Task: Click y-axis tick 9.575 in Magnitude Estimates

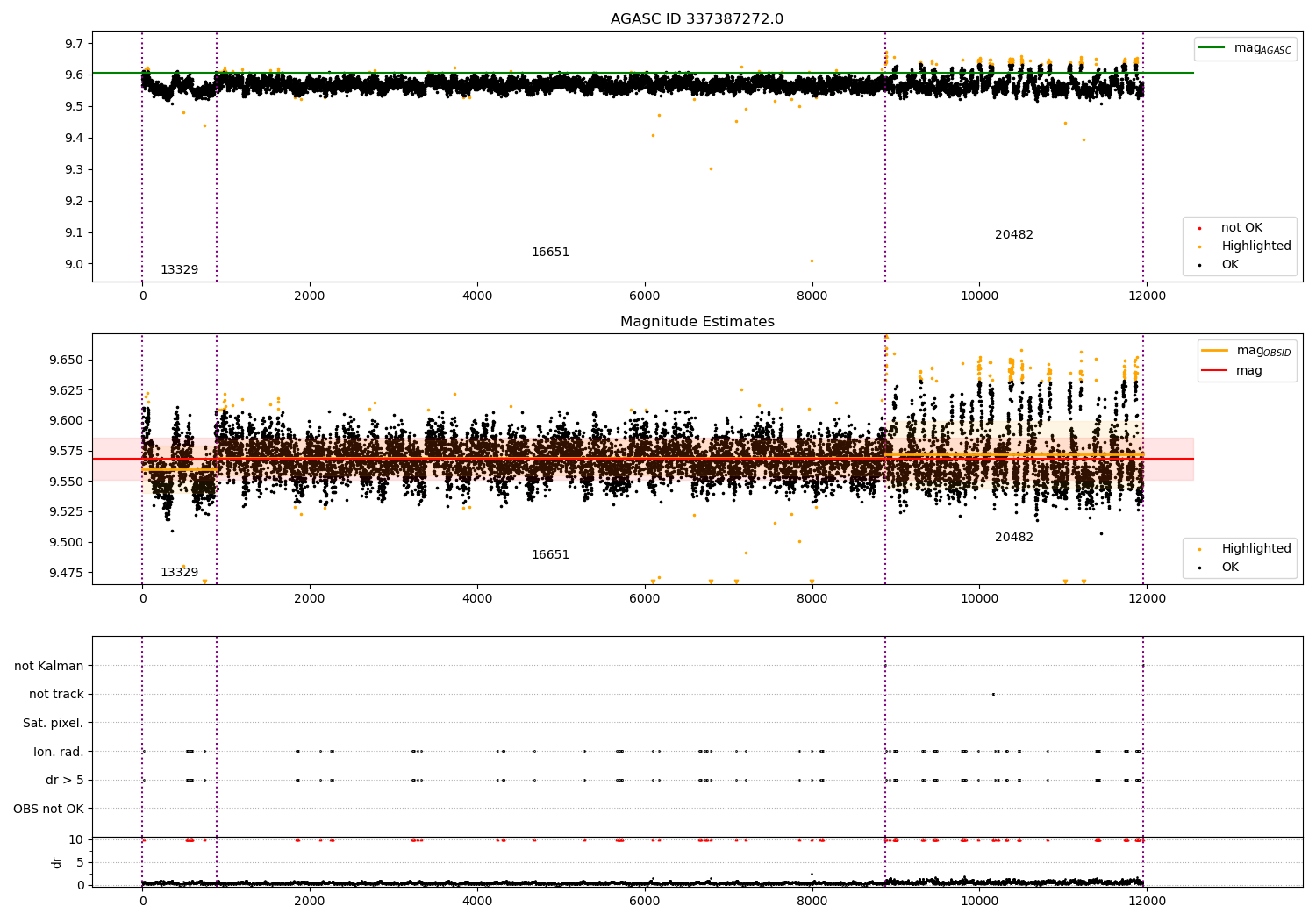Action: (x=68, y=452)
